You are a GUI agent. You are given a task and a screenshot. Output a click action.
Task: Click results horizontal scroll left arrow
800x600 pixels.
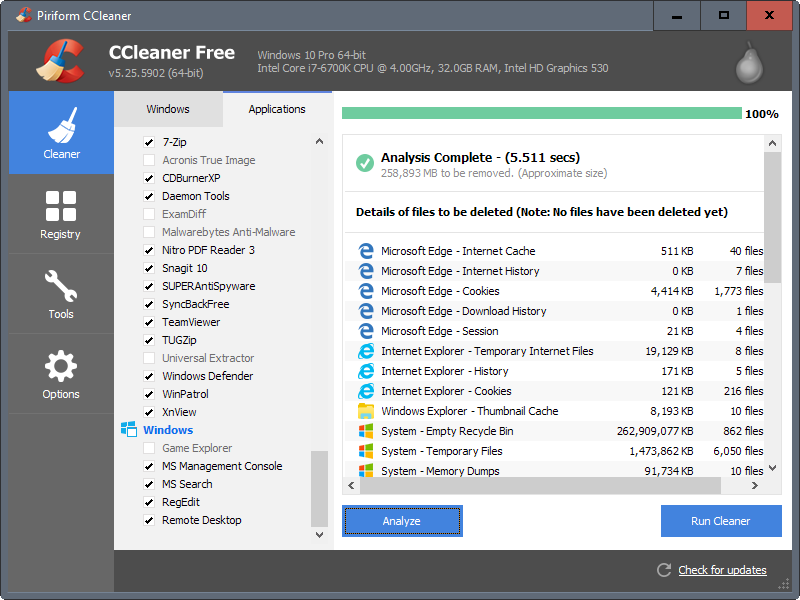pos(351,486)
